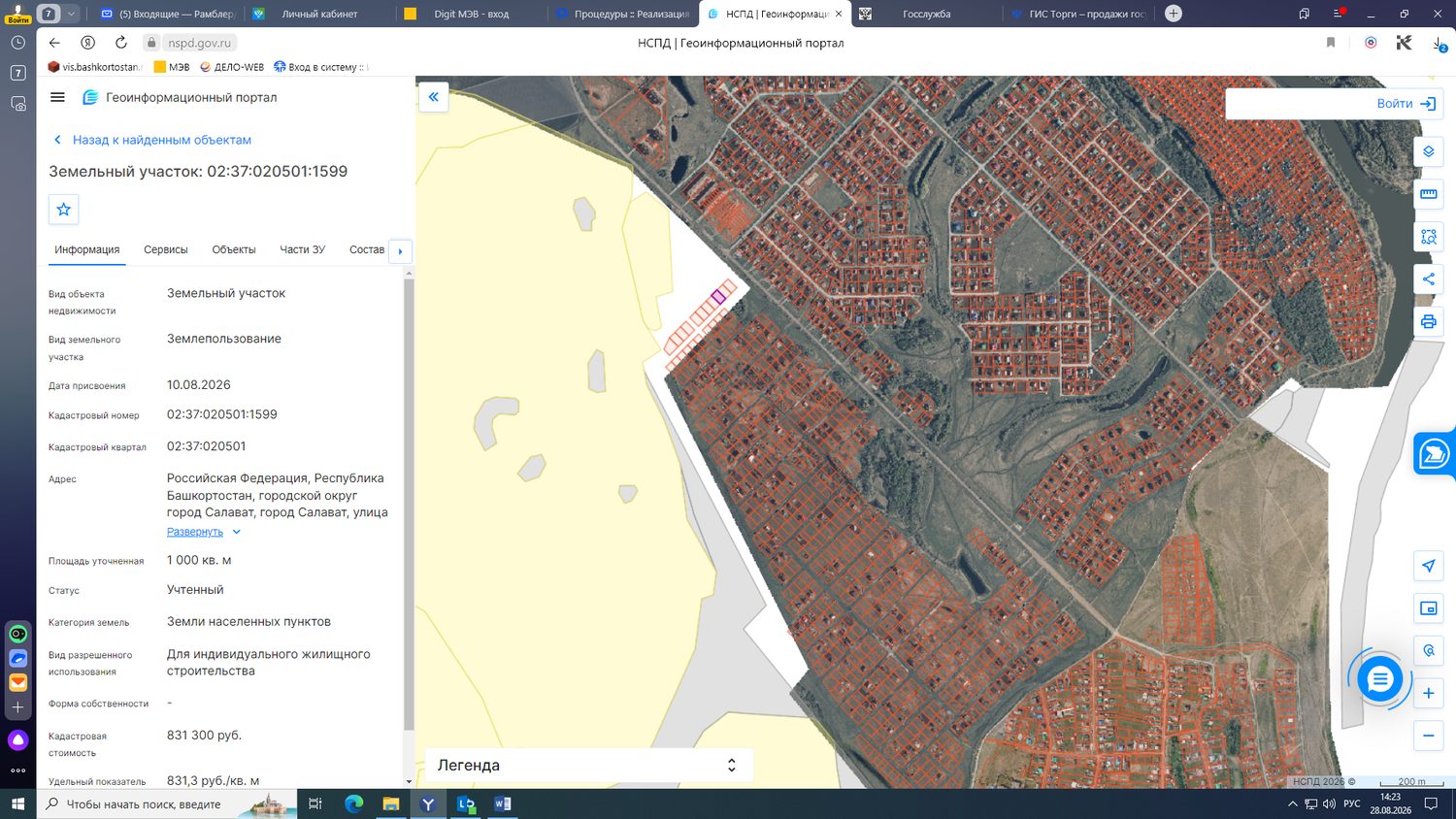
Task: Switch to the Сервисы tab
Action: [166, 249]
